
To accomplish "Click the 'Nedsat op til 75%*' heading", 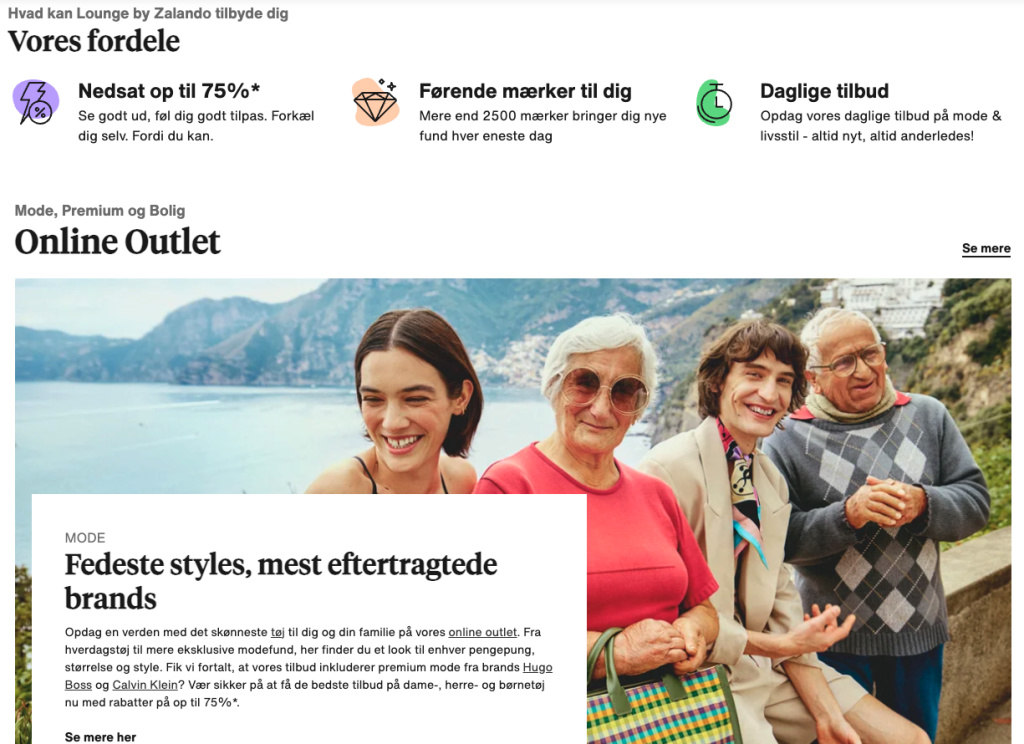I will [x=169, y=91].
